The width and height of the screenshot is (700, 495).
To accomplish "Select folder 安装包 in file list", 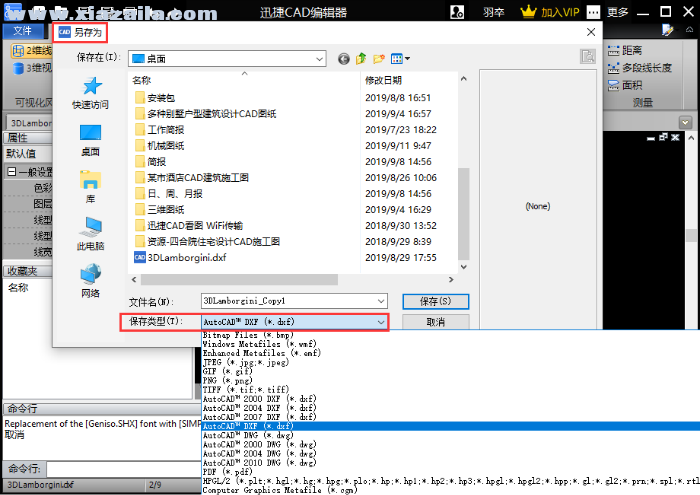I will pyautogui.click(x=155, y=98).
